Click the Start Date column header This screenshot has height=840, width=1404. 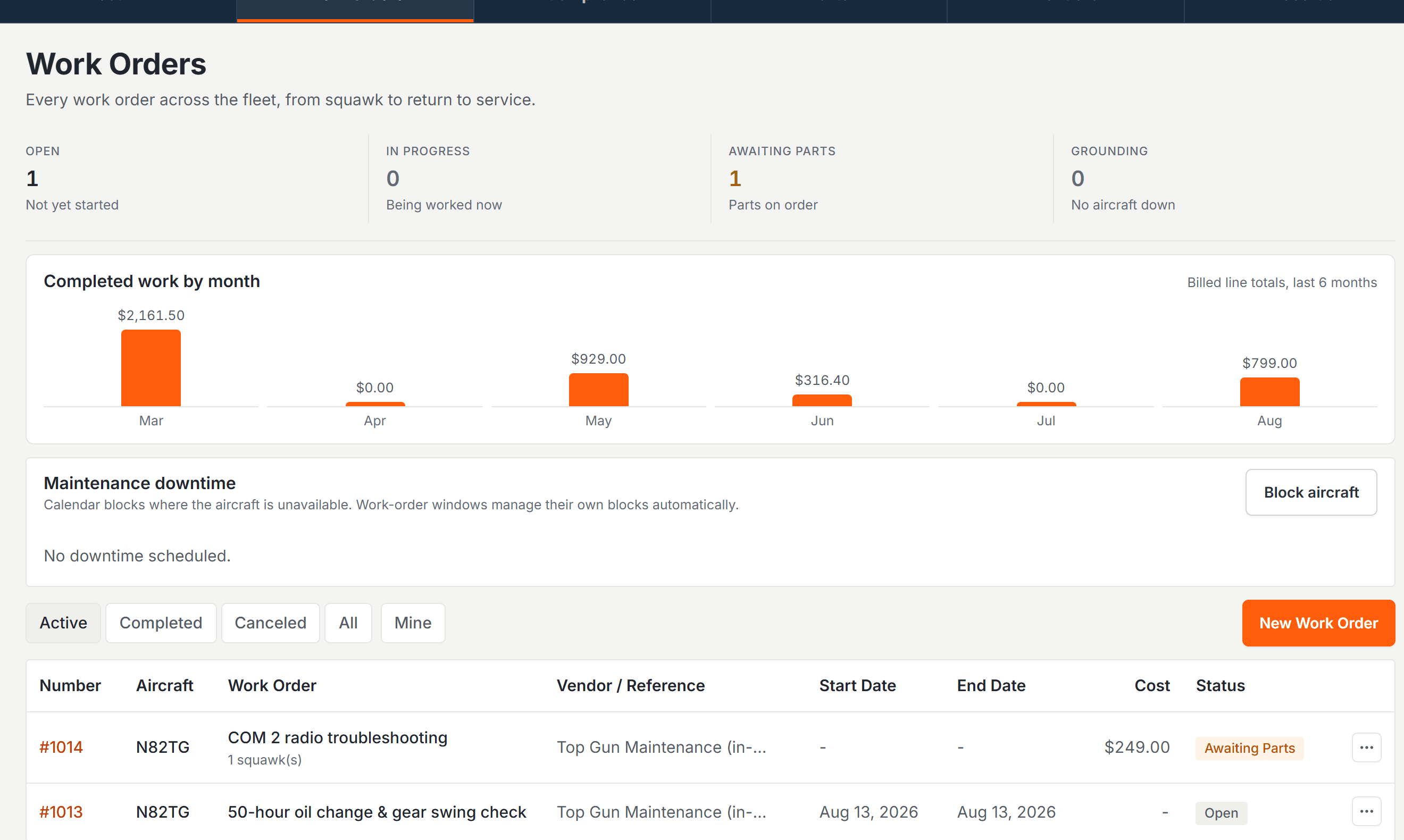pos(857,685)
